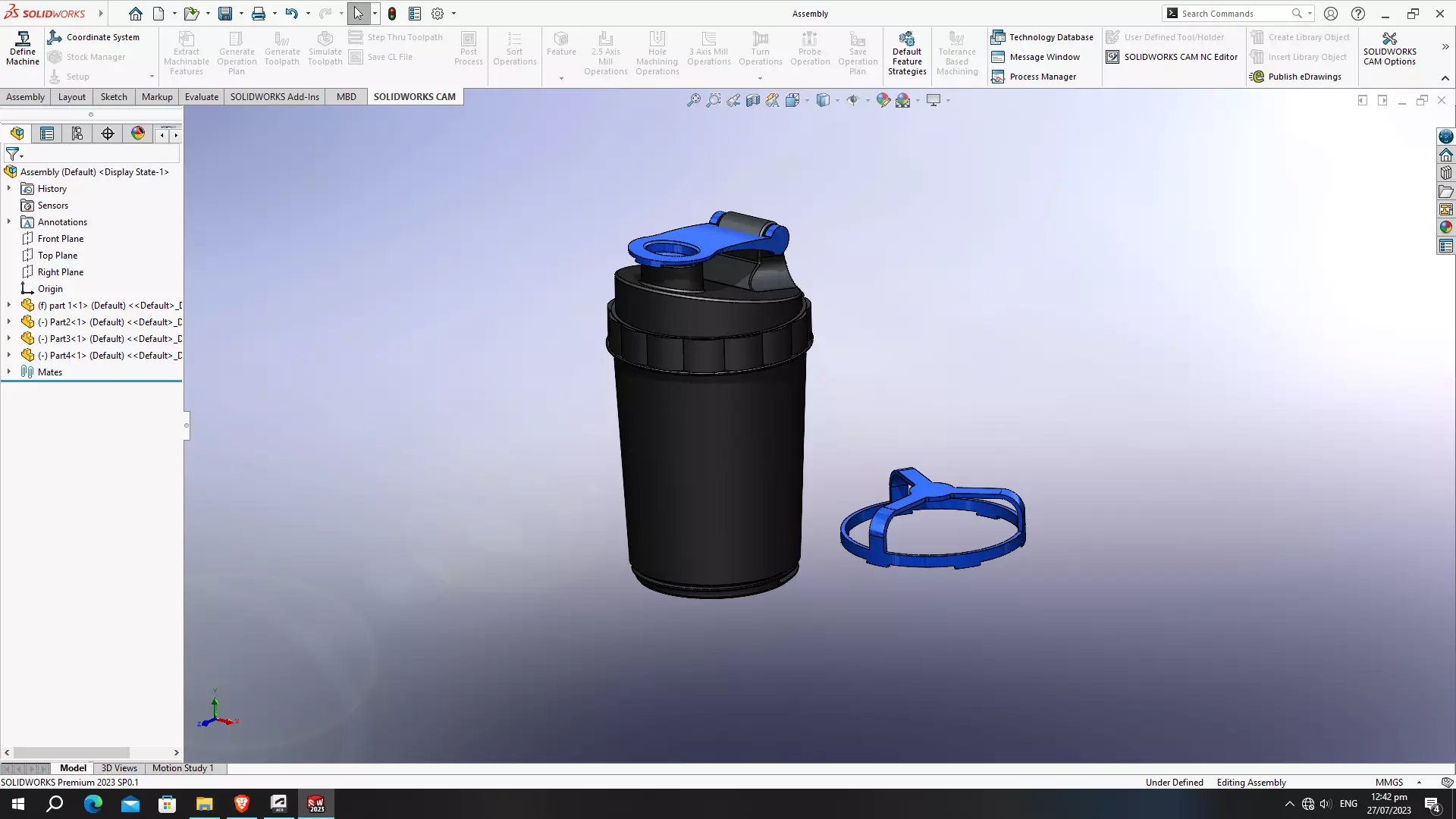Click the Zoom to Fit icon
The height and width of the screenshot is (819, 1456).
(x=693, y=100)
